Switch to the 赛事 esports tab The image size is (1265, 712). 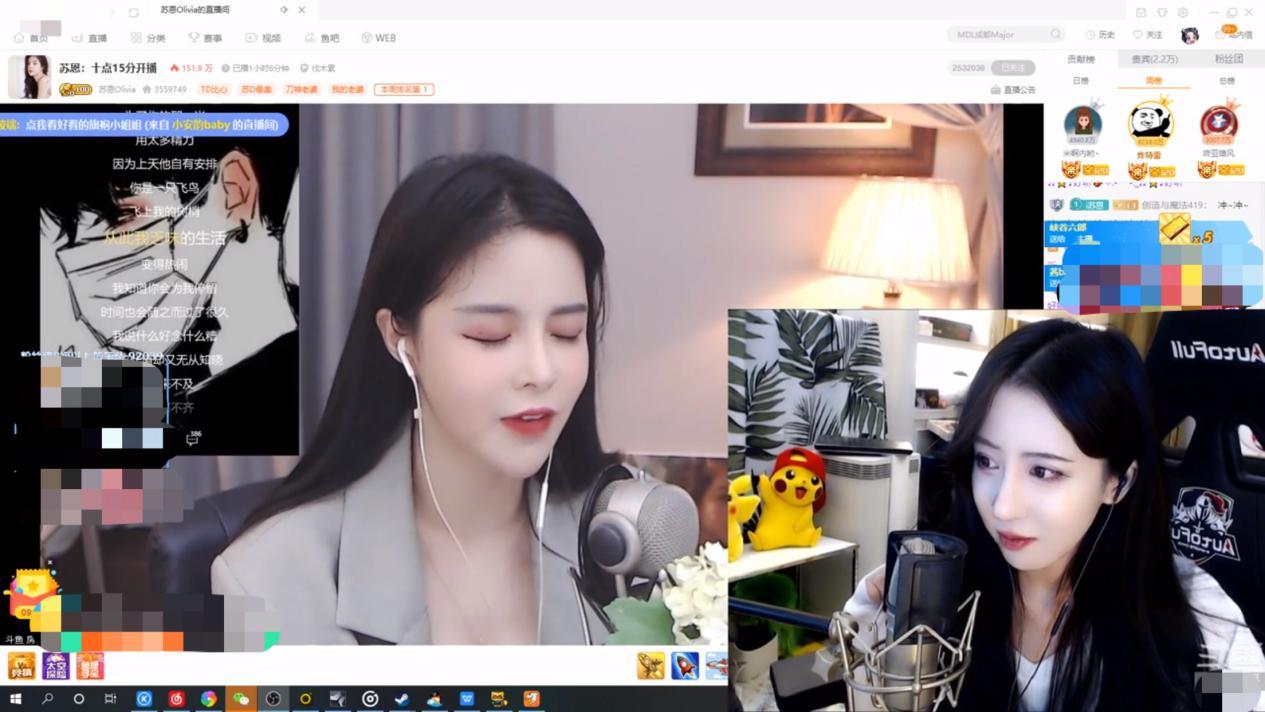pyautogui.click(x=205, y=38)
